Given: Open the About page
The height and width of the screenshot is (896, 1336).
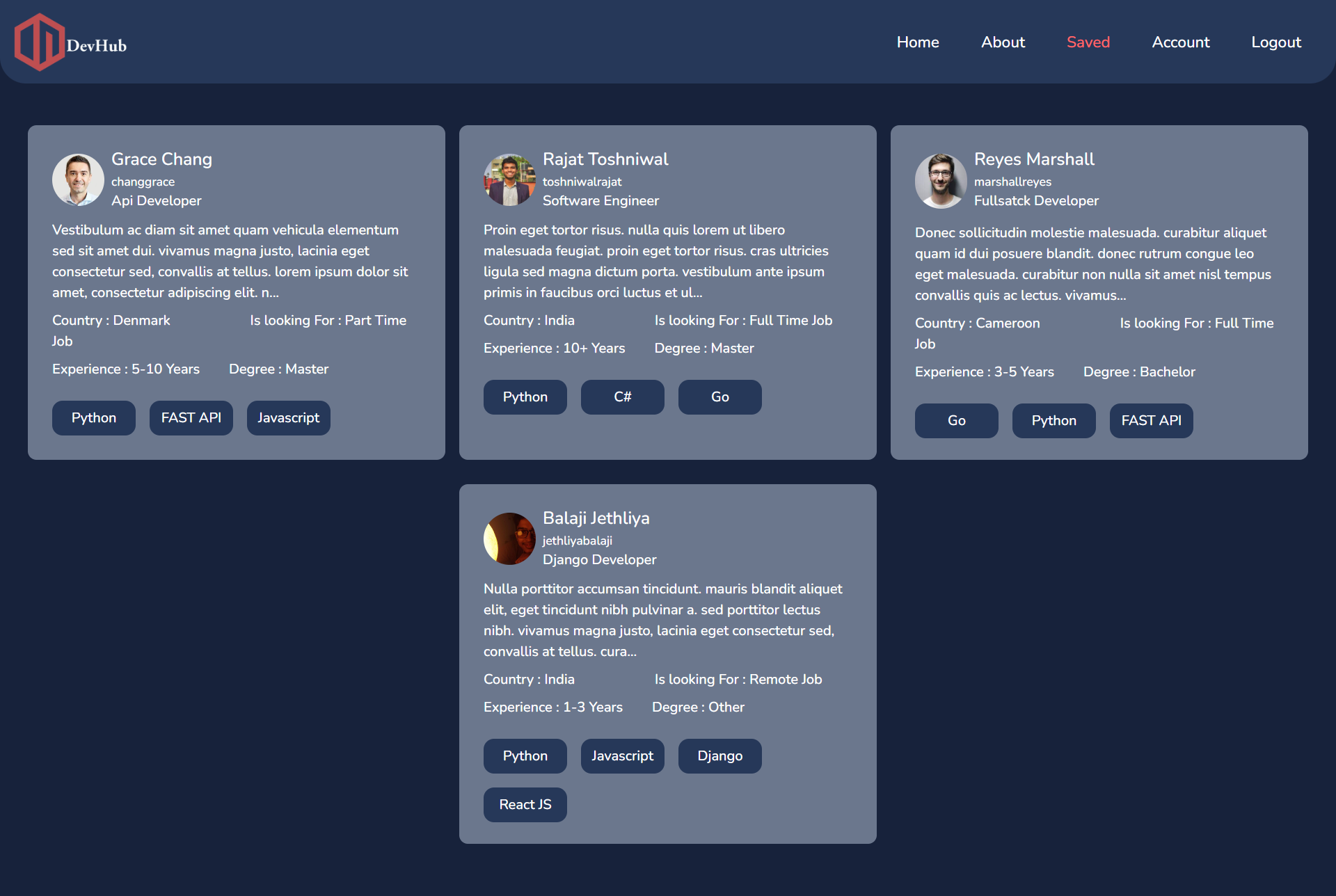Looking at the screenshot, I should (x=1003, y=42).
